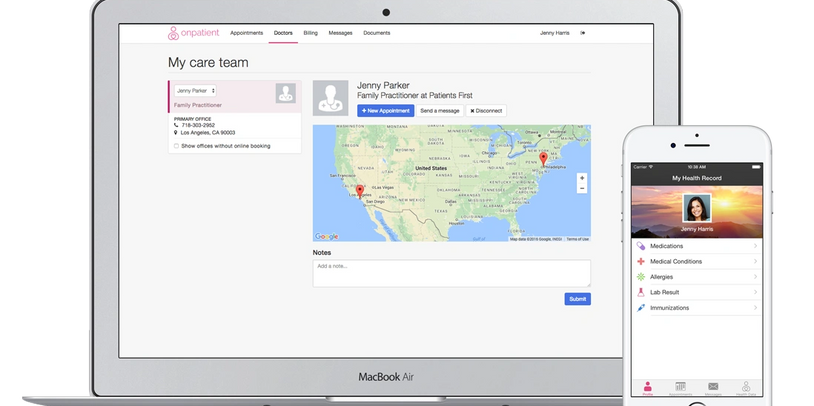Viewport: 814px width, 406px height.
Task: Click the New Appointment button
Action: tap(385, 110)
